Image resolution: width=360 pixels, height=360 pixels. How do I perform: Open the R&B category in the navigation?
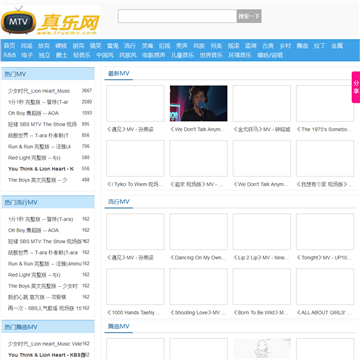coord(10,55)
